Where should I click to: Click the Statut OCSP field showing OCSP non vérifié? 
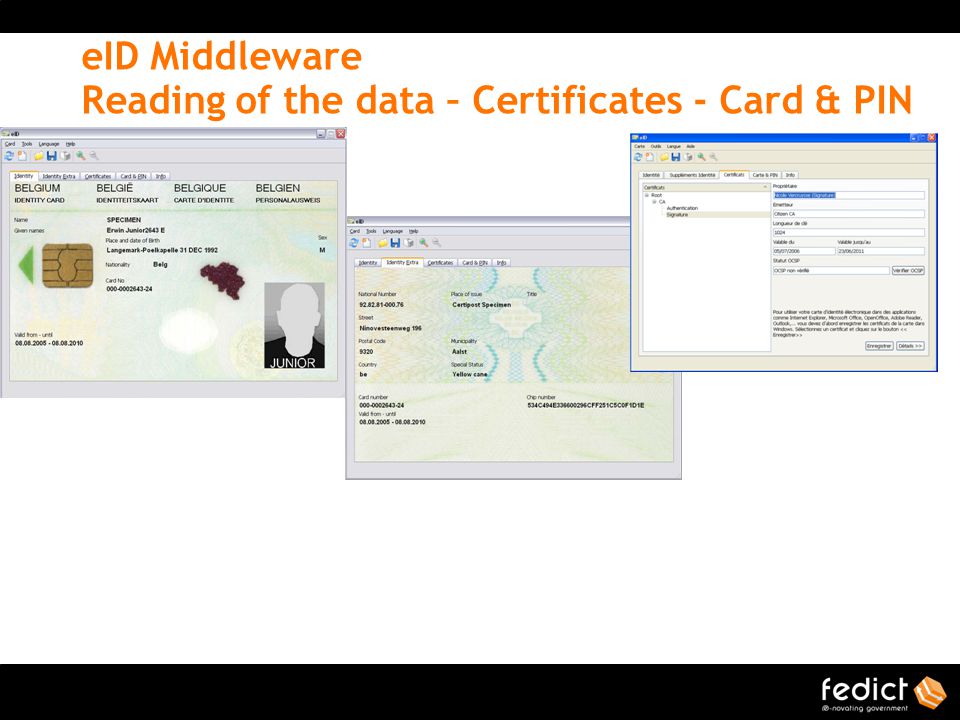point(831,271)
